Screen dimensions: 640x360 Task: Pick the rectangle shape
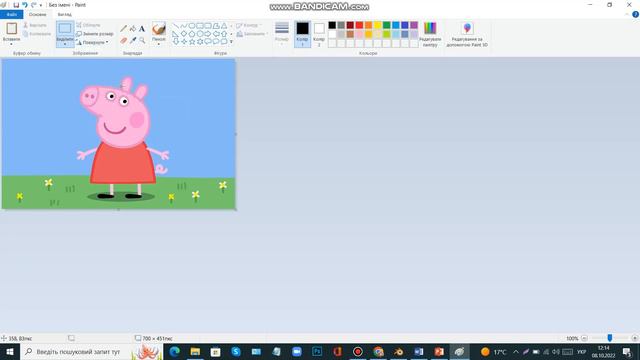click(x=200, y=26)
